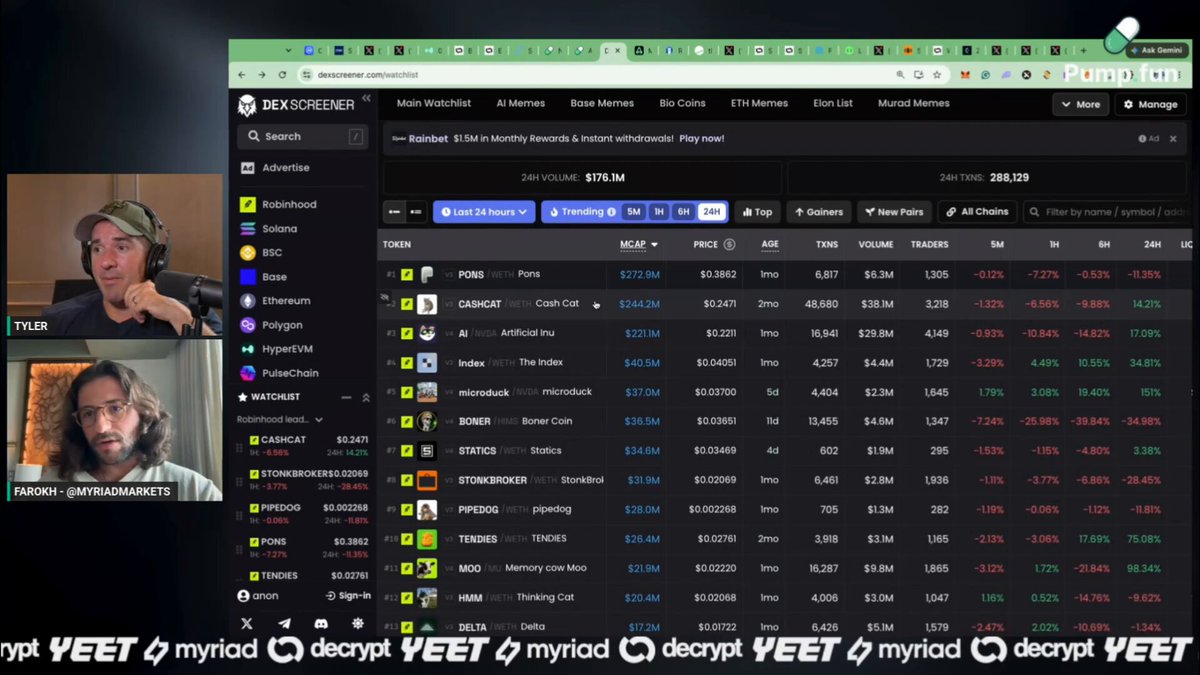Image resolution: width=1200 pixels, height=675 pixels.
Task: Click the Filter by name / symbol field
Action: point(1108,212)
